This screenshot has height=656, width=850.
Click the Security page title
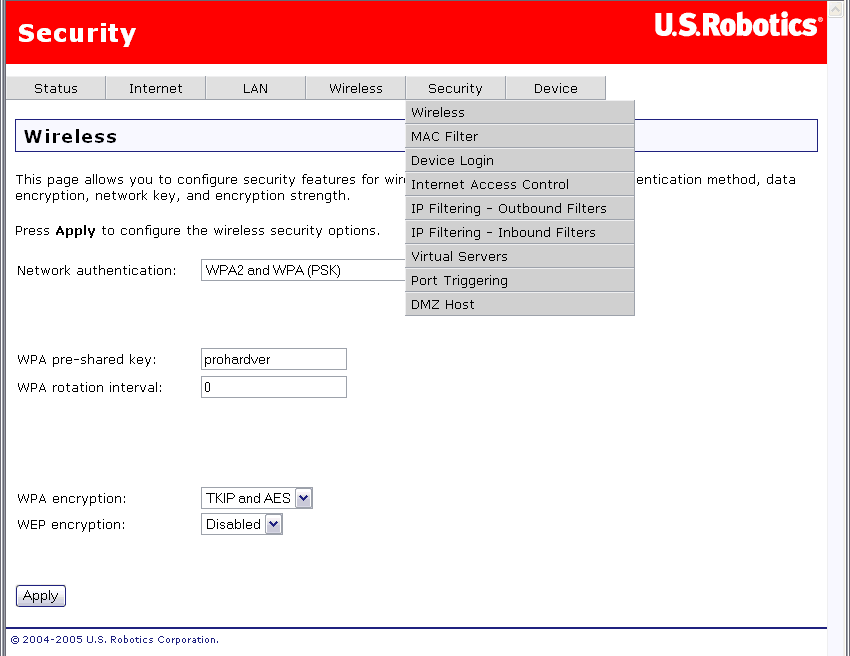tap(77, 33)
